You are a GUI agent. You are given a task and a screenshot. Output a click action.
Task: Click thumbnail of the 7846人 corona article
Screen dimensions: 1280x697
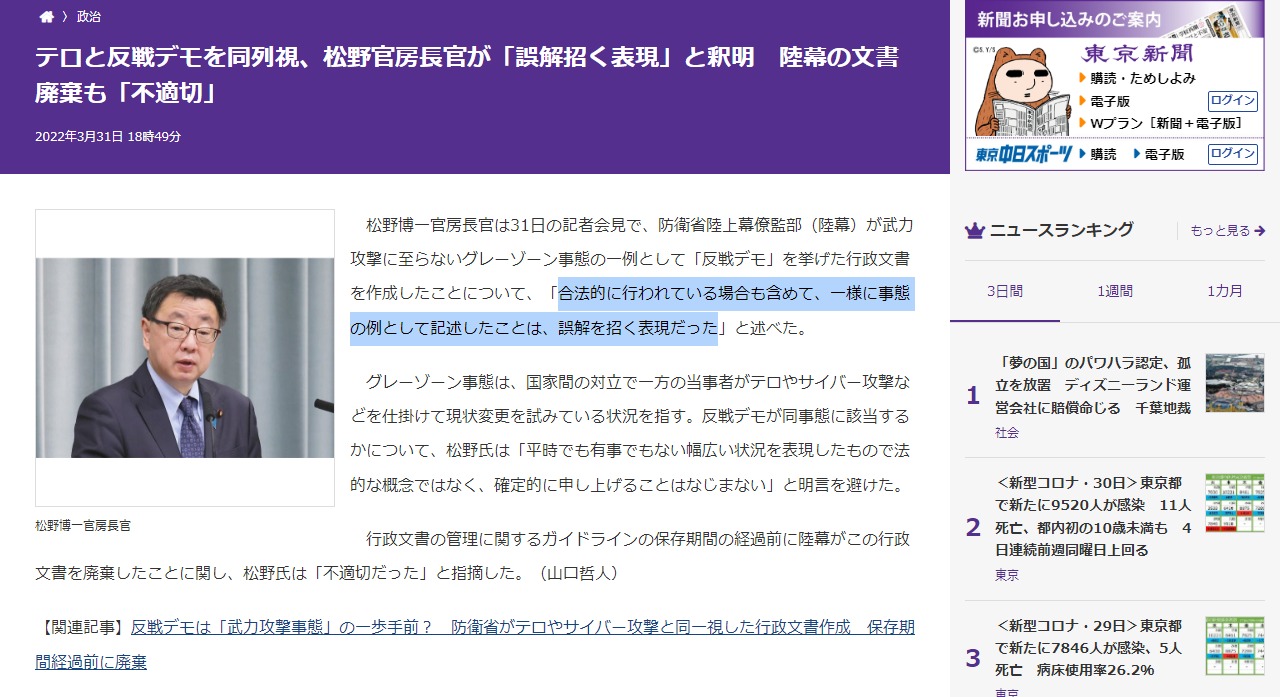1235,646
